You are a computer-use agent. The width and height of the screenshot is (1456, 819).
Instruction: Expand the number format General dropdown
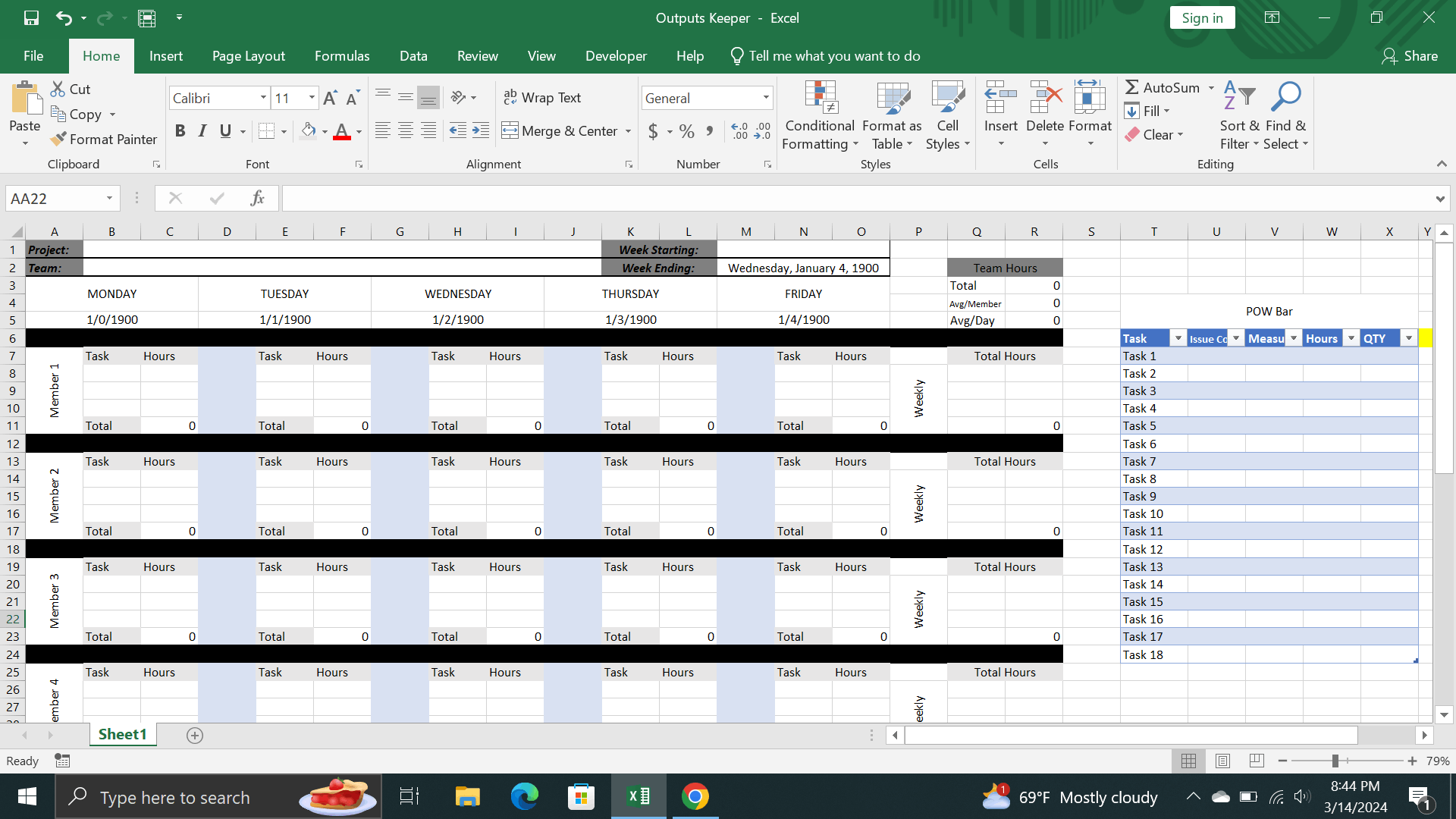(x=766, y=98)
